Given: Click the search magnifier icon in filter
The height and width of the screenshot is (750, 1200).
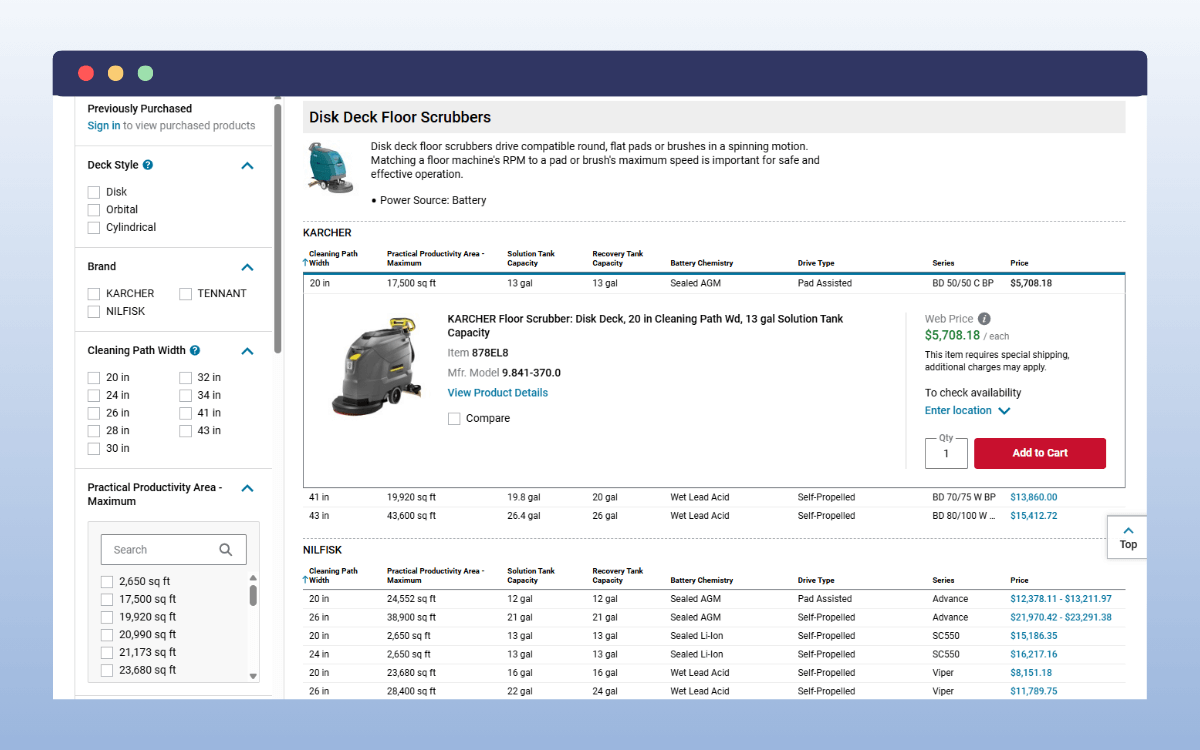Looking at the screenshot, I should (x=226, y=549).
